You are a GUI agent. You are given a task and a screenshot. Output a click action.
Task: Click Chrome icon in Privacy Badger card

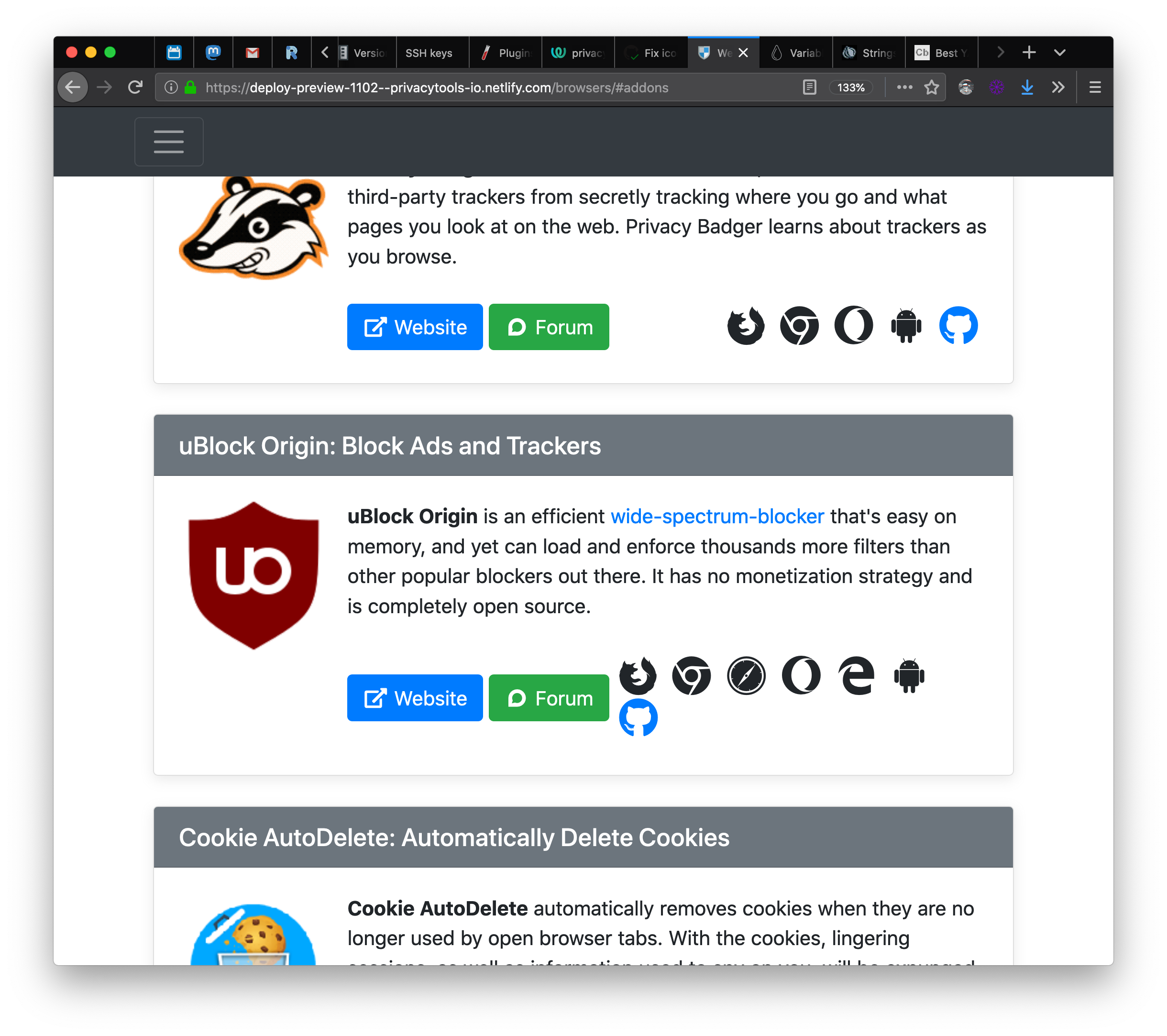pyautogui.click(x=799, y=326)
